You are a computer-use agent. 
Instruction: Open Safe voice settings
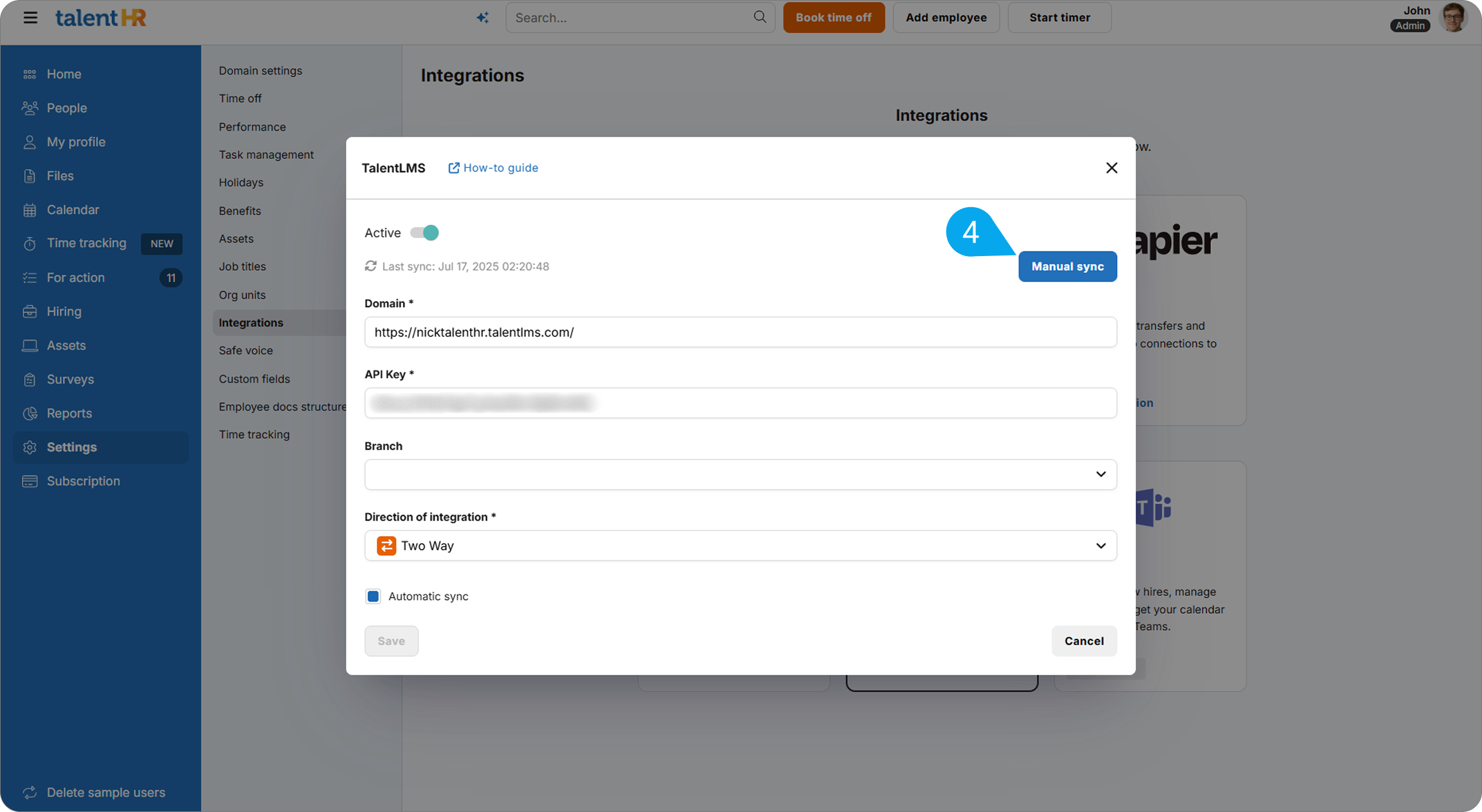[x=245, y=351]
